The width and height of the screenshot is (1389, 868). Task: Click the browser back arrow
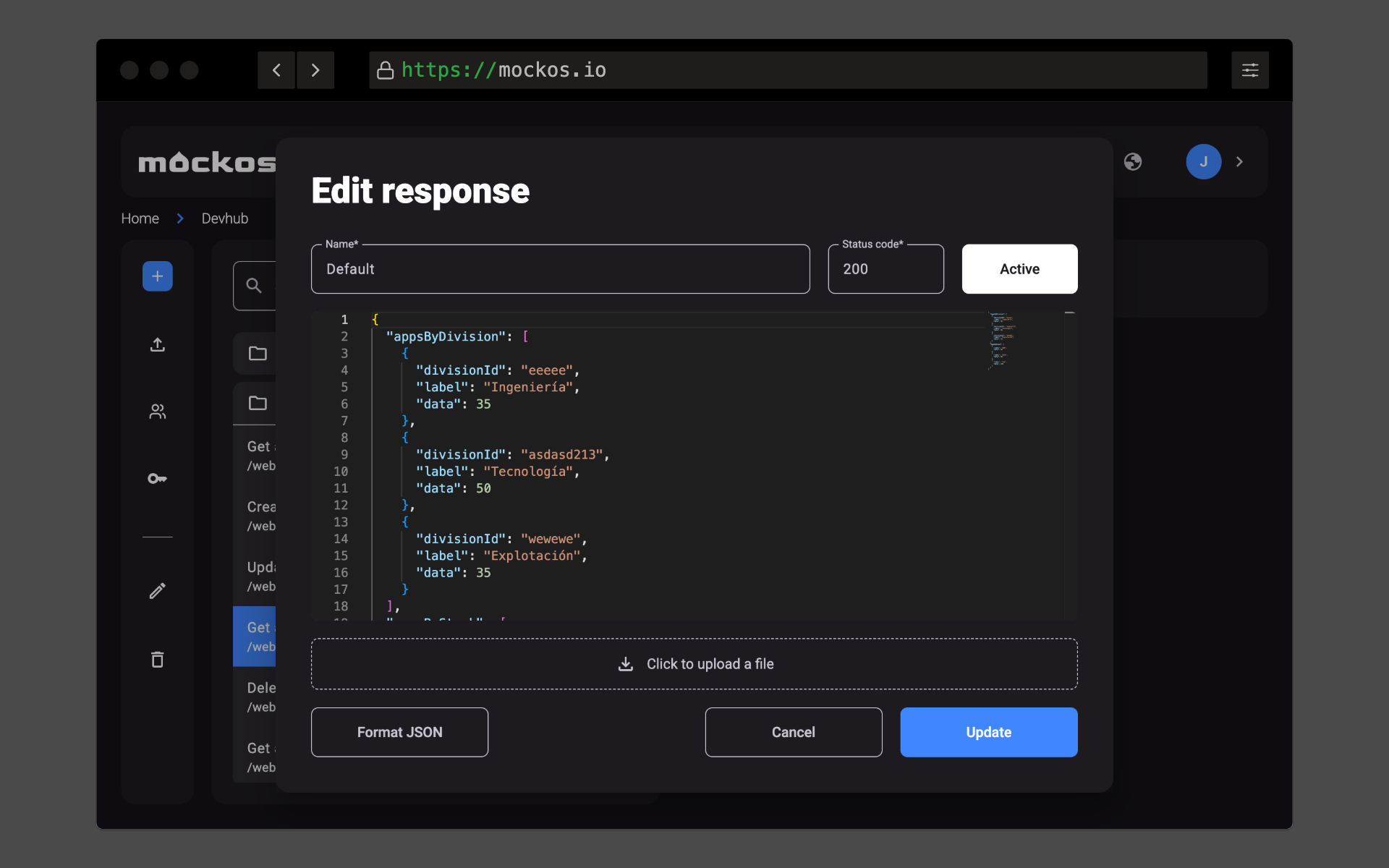pos(276,70)
